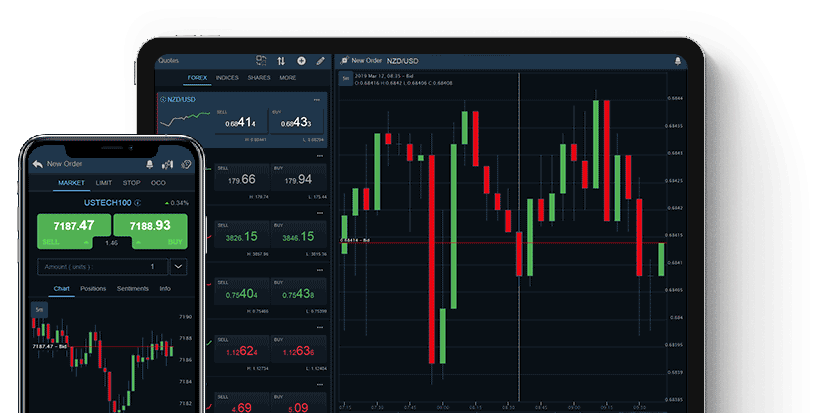Viewport: 819px width, 413px height.
Task: Choose the OCO order type
Action: 158,183
